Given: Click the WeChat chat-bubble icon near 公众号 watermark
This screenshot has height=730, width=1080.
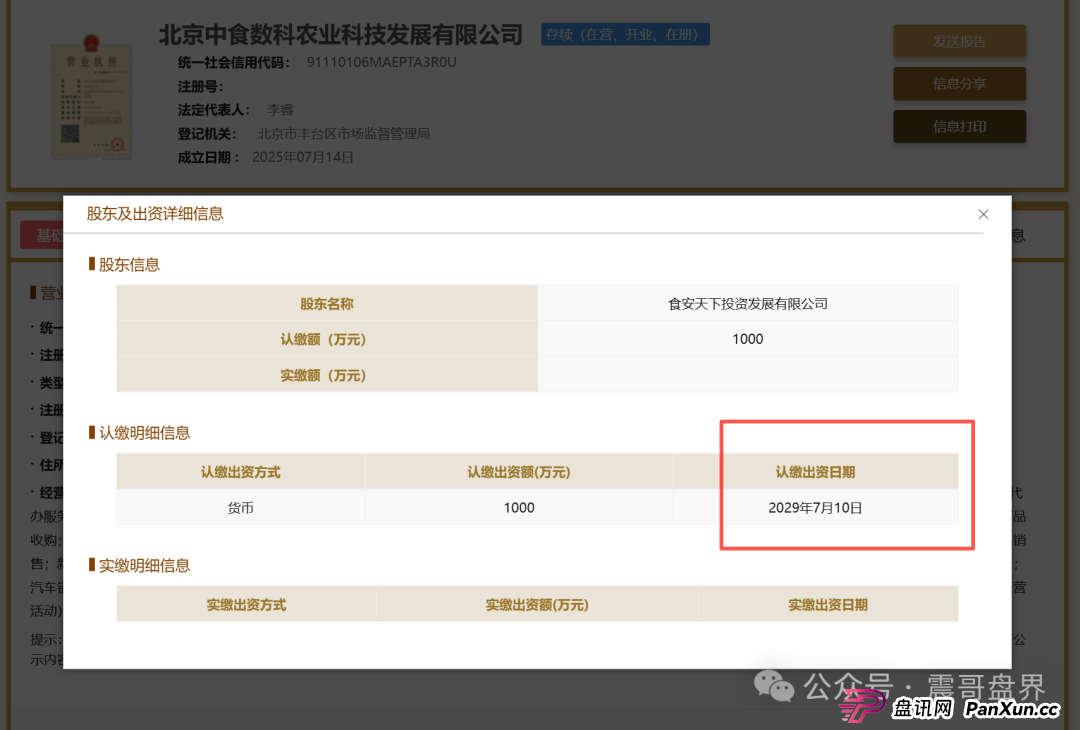Looking at the screenshot, I should click(774, 687).
